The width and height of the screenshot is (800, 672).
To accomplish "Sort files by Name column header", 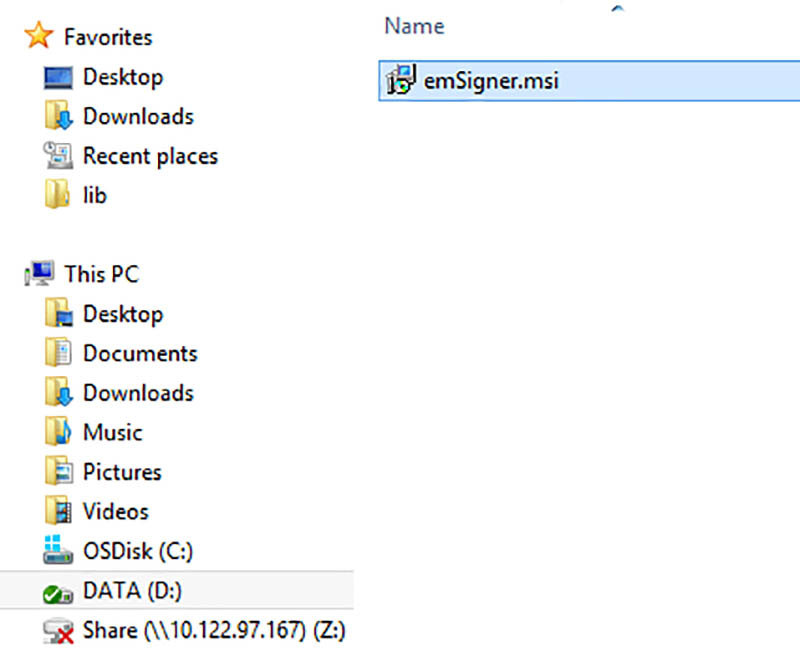I will (x=414, y=26).
